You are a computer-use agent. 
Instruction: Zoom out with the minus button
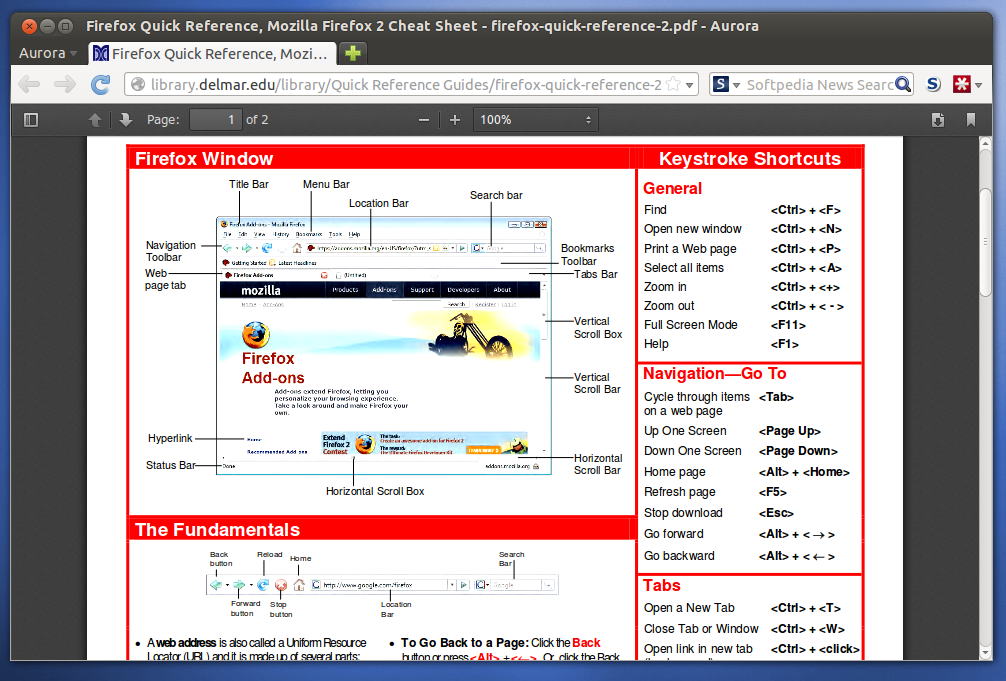coord(424,120)
